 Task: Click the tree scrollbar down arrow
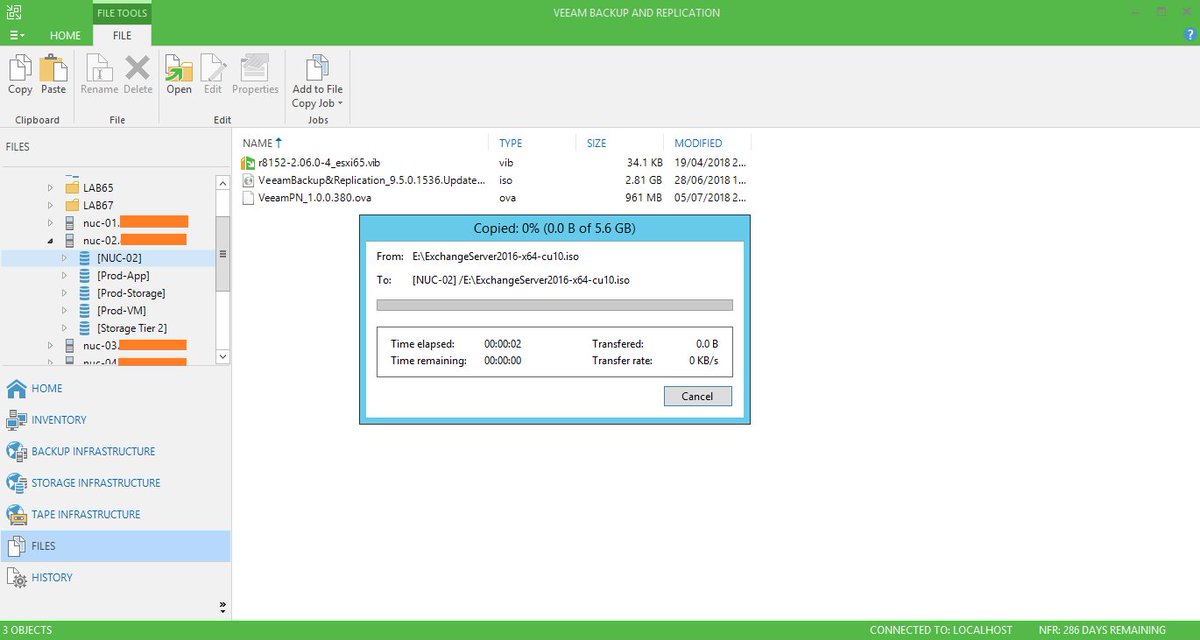click(x=223, y=356)
